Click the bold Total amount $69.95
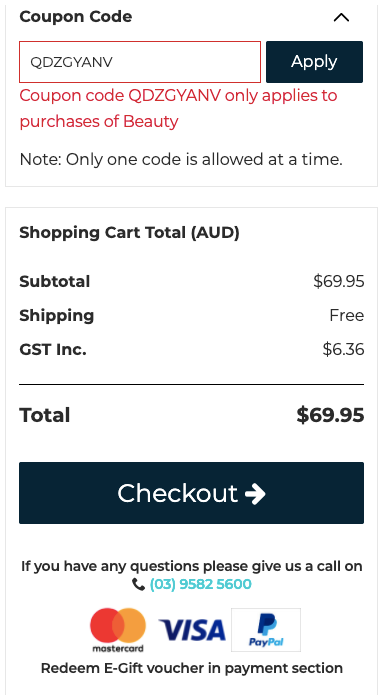Image resolution: width=386 pixels, height=695 pixels. tap(330, 415)
